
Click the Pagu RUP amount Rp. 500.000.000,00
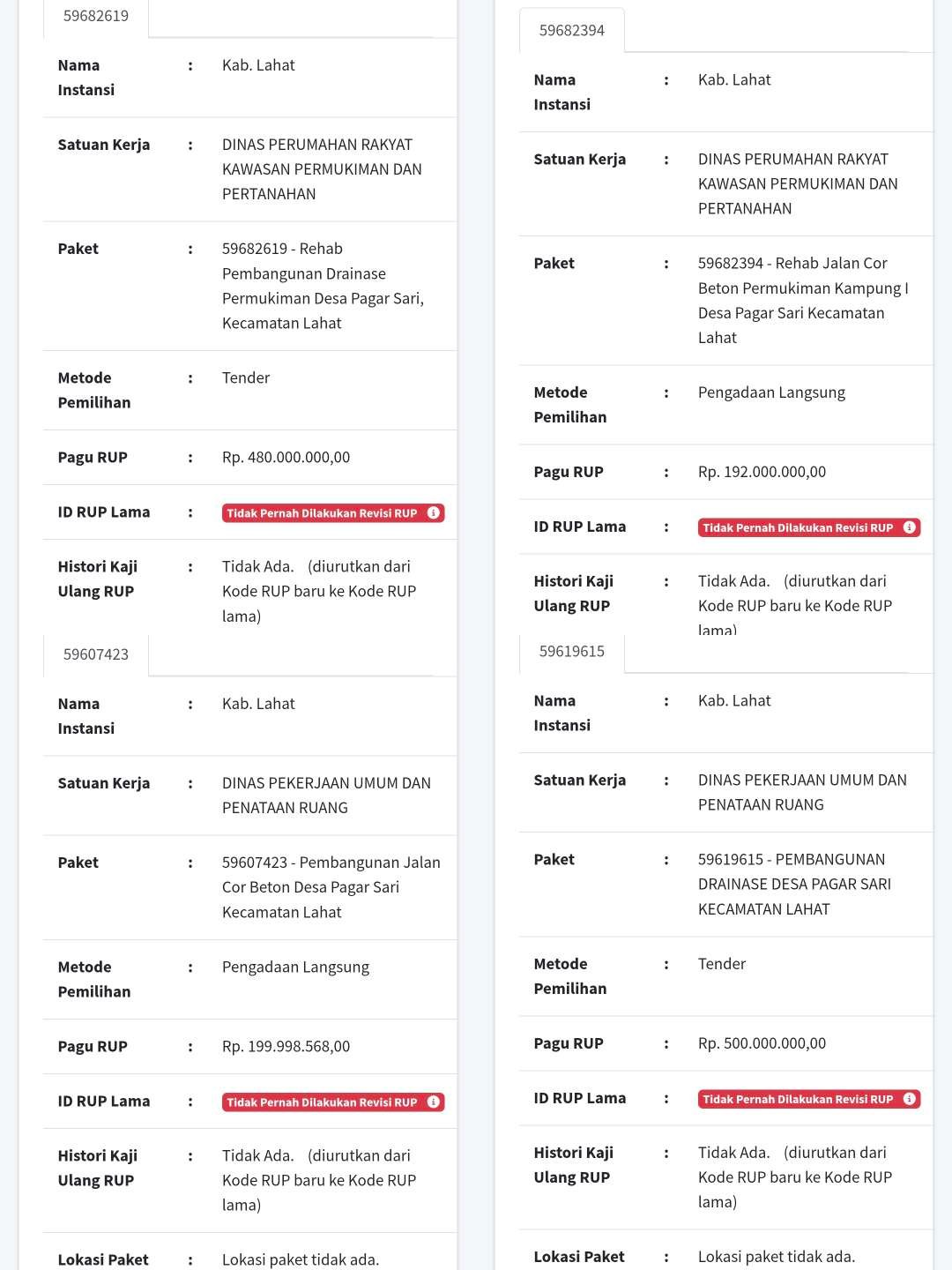coord(762,1043)
